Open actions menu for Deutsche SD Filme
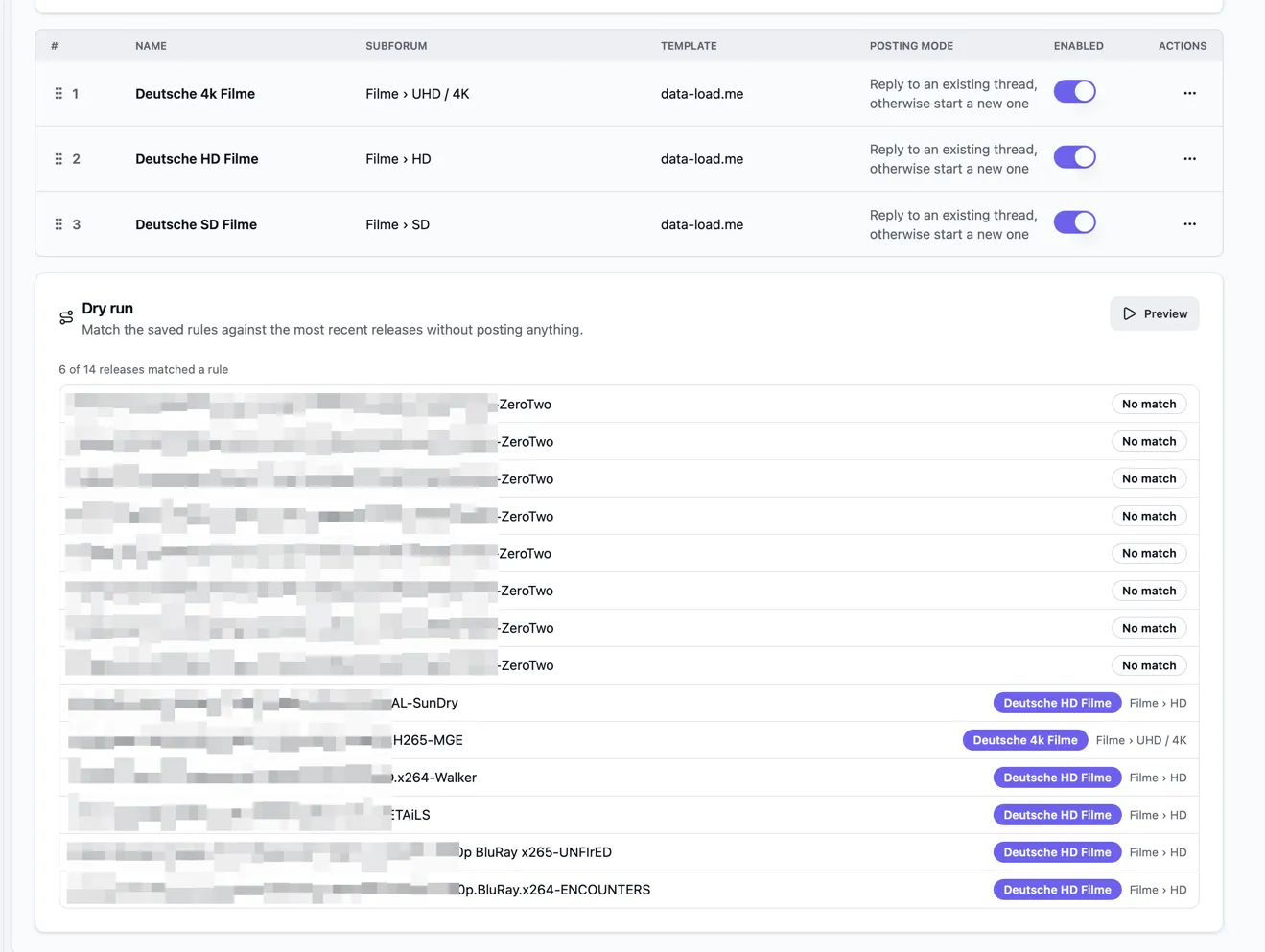The image size is (1265, 952). pos(1189,224)
